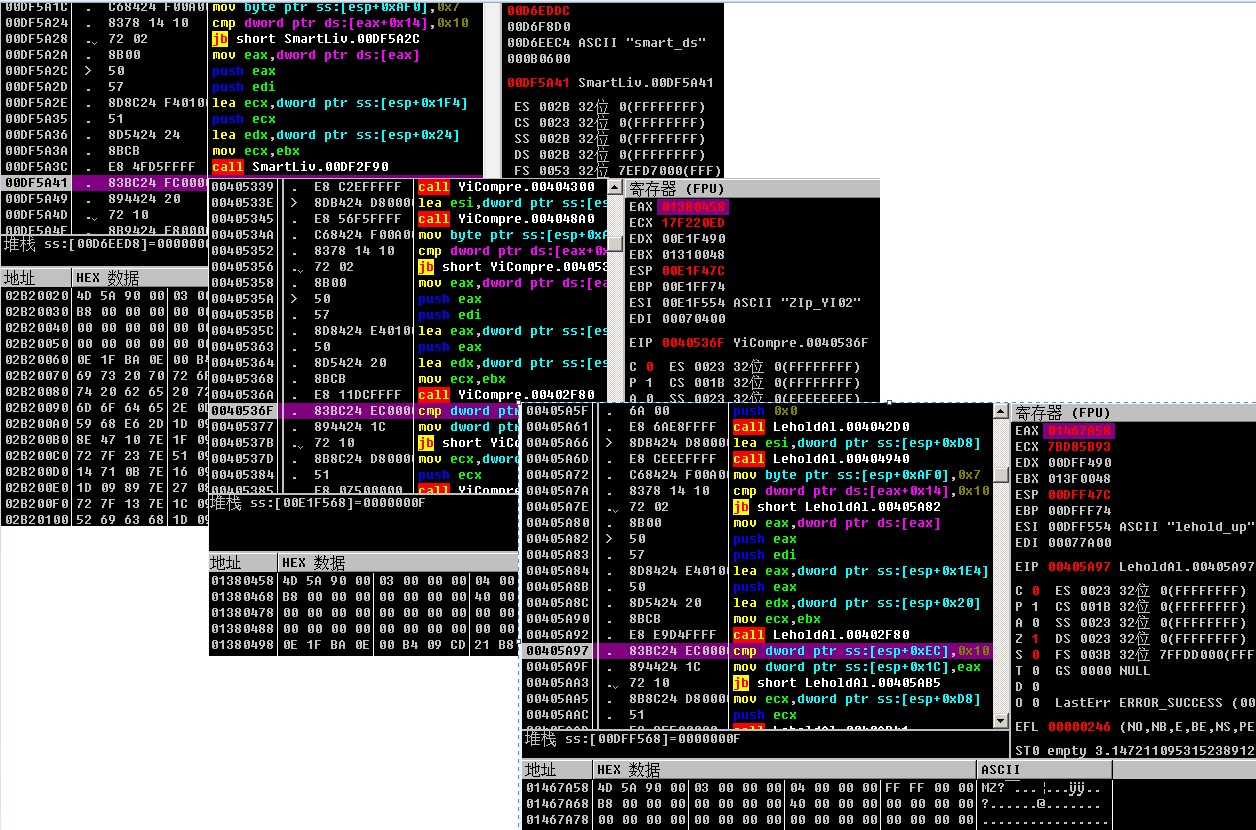Click address 00405339 in YiCompre disassembly
Screen dimensions: 1256x830
click(x=242, y=187)
